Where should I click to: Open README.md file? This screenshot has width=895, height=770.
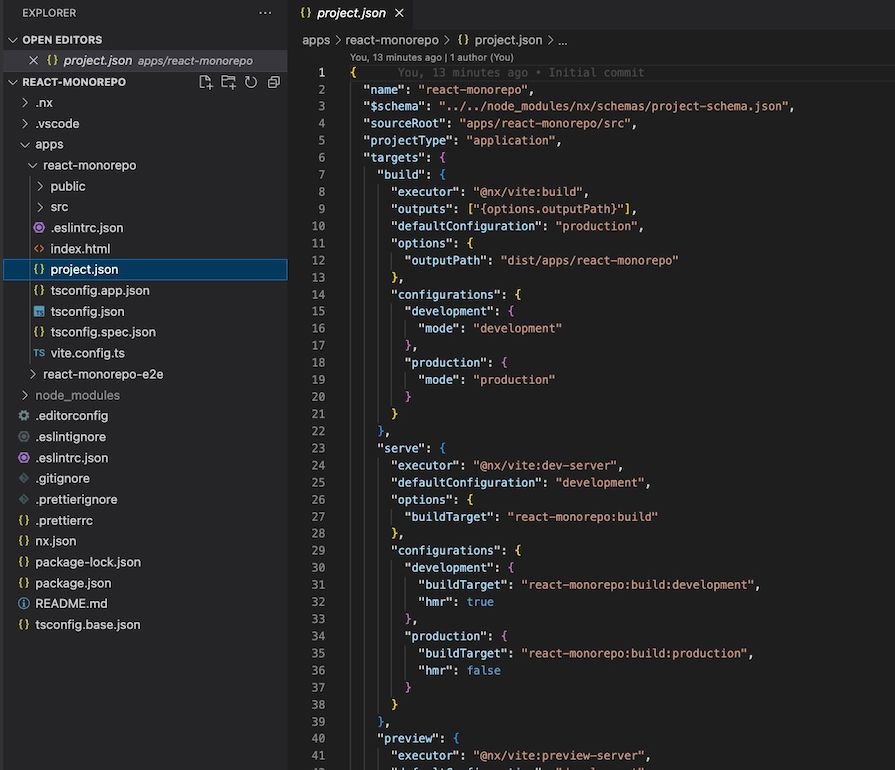point(71,604)
